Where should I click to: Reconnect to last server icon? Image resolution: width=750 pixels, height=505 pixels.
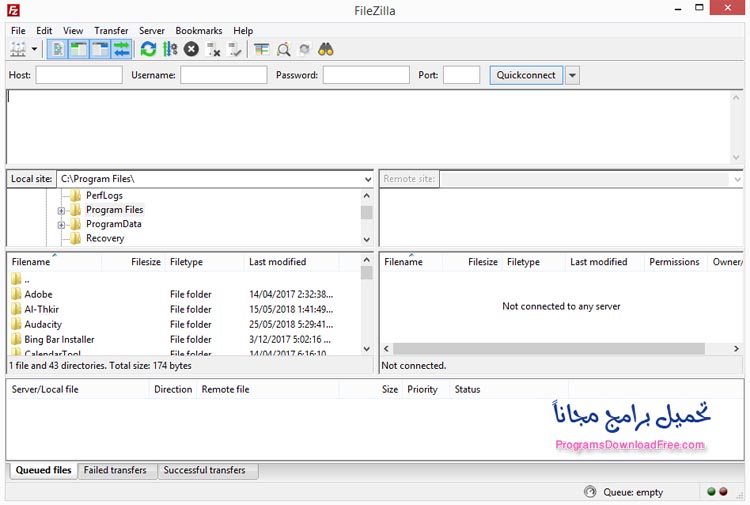pyautogui.click(x=234, y=49)
